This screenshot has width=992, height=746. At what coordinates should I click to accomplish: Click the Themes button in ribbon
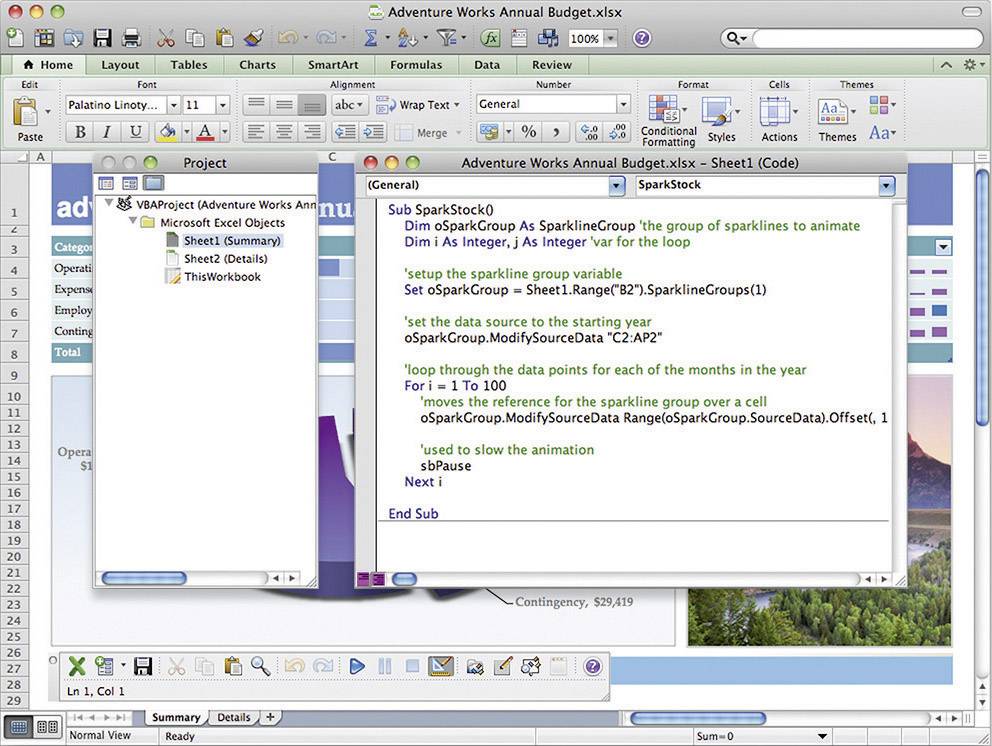(837, 119)
